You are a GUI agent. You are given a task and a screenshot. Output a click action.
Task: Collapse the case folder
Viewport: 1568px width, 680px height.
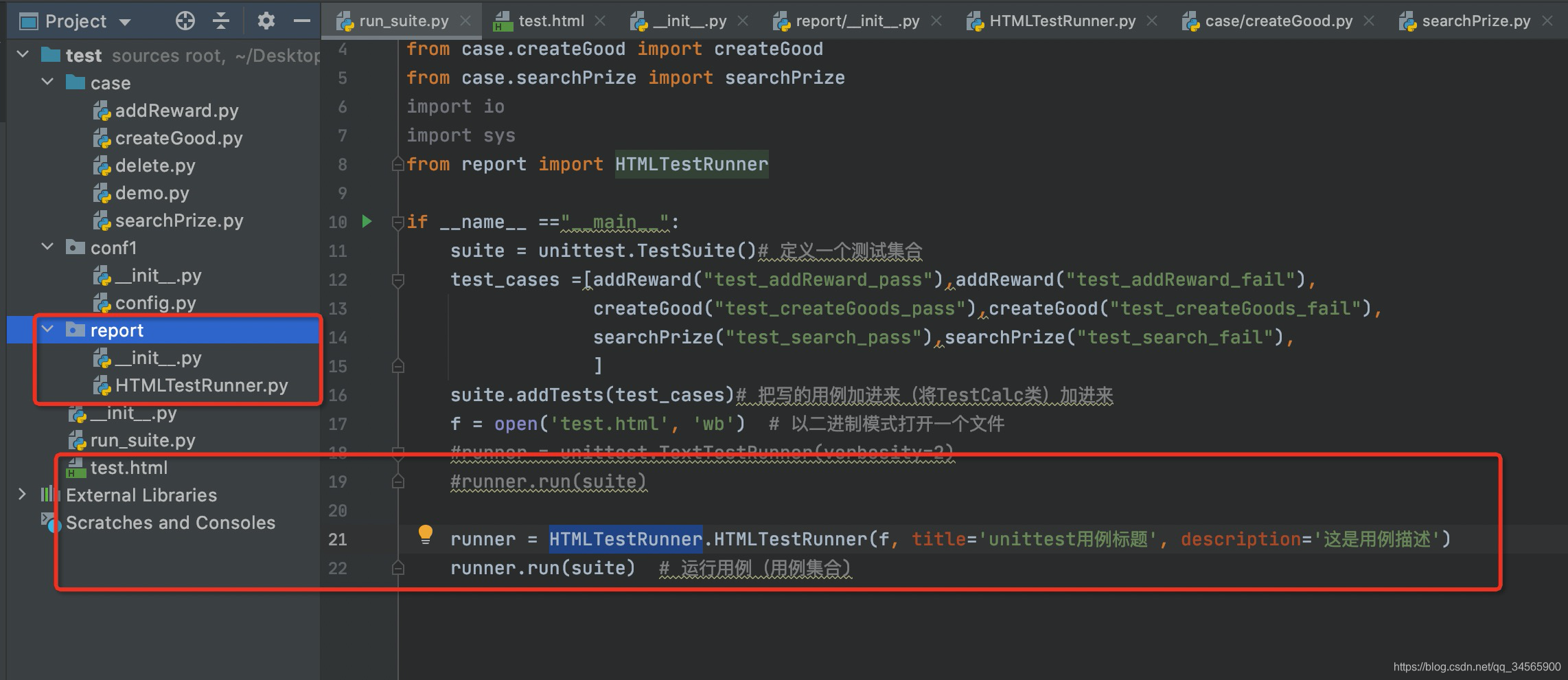point(47,82)
